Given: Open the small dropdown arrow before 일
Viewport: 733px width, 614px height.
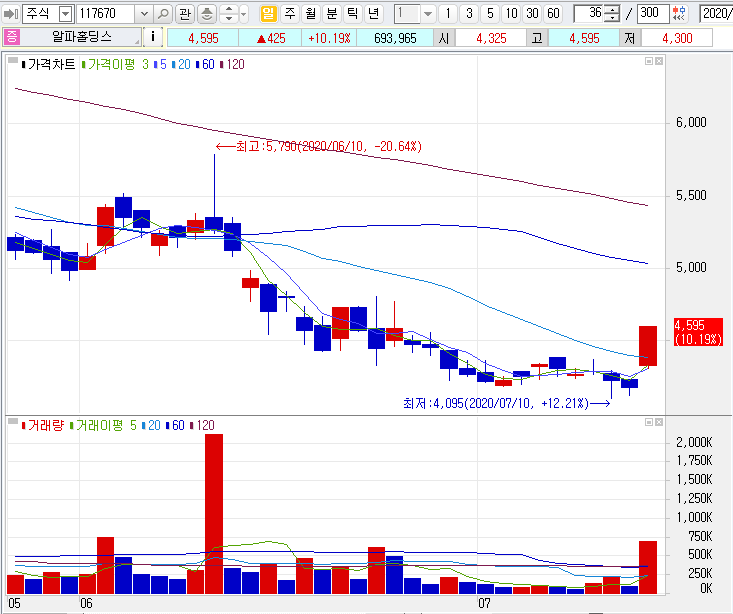Looking at the screenshot, I should click(244, 14).
